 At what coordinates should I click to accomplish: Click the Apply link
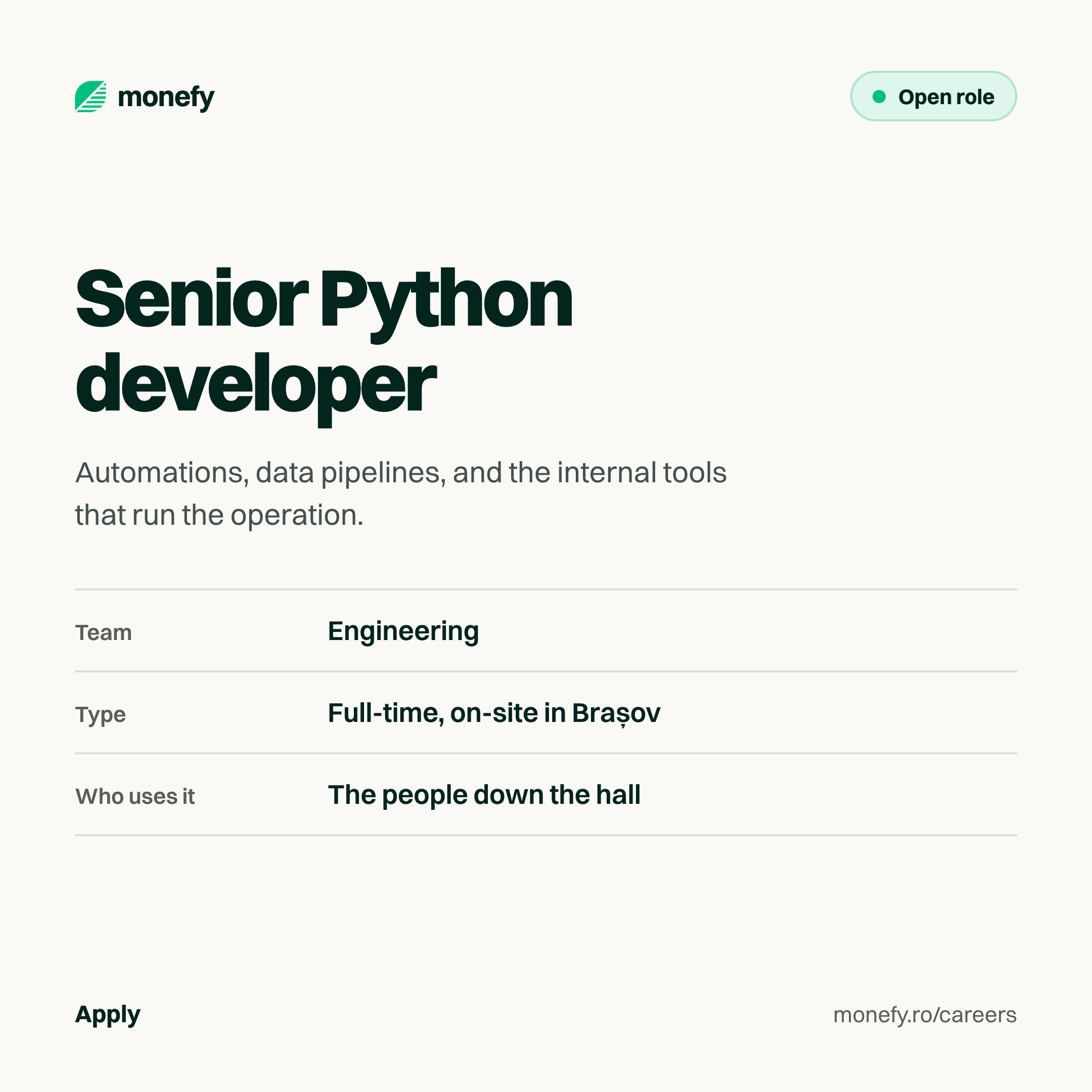107,1015
